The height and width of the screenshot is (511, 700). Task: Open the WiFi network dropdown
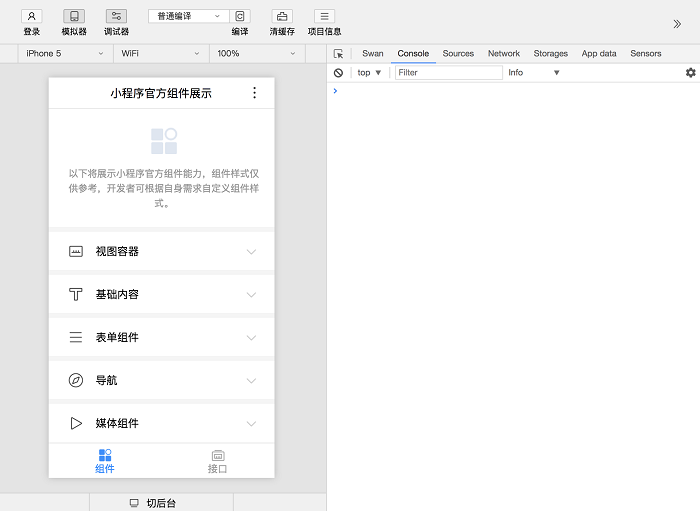[161, 54]
